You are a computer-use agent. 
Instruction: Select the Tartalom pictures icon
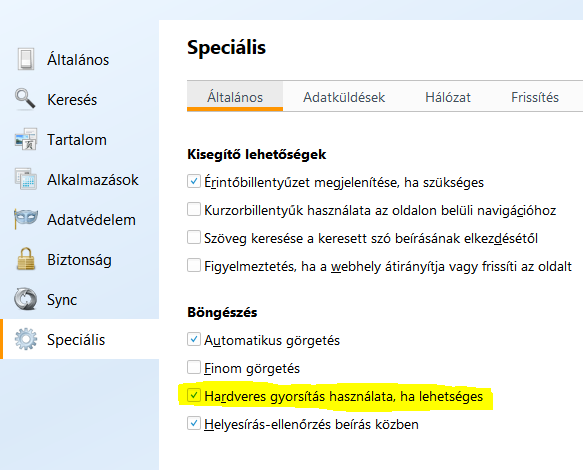pyautogui.click(x=26, y=139)
